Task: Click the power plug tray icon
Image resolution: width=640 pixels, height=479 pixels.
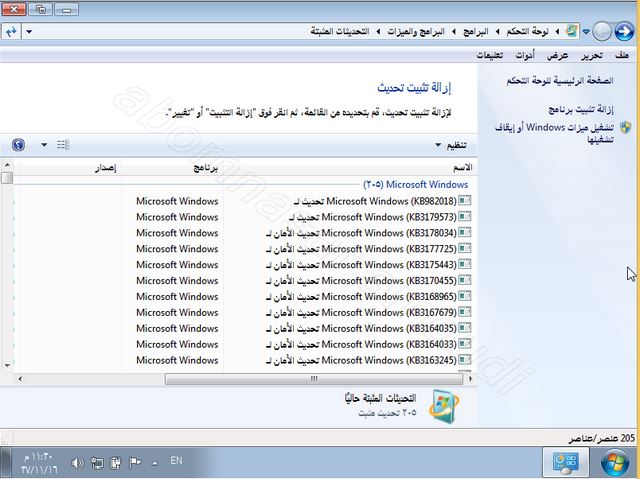Action: point(116,463)
